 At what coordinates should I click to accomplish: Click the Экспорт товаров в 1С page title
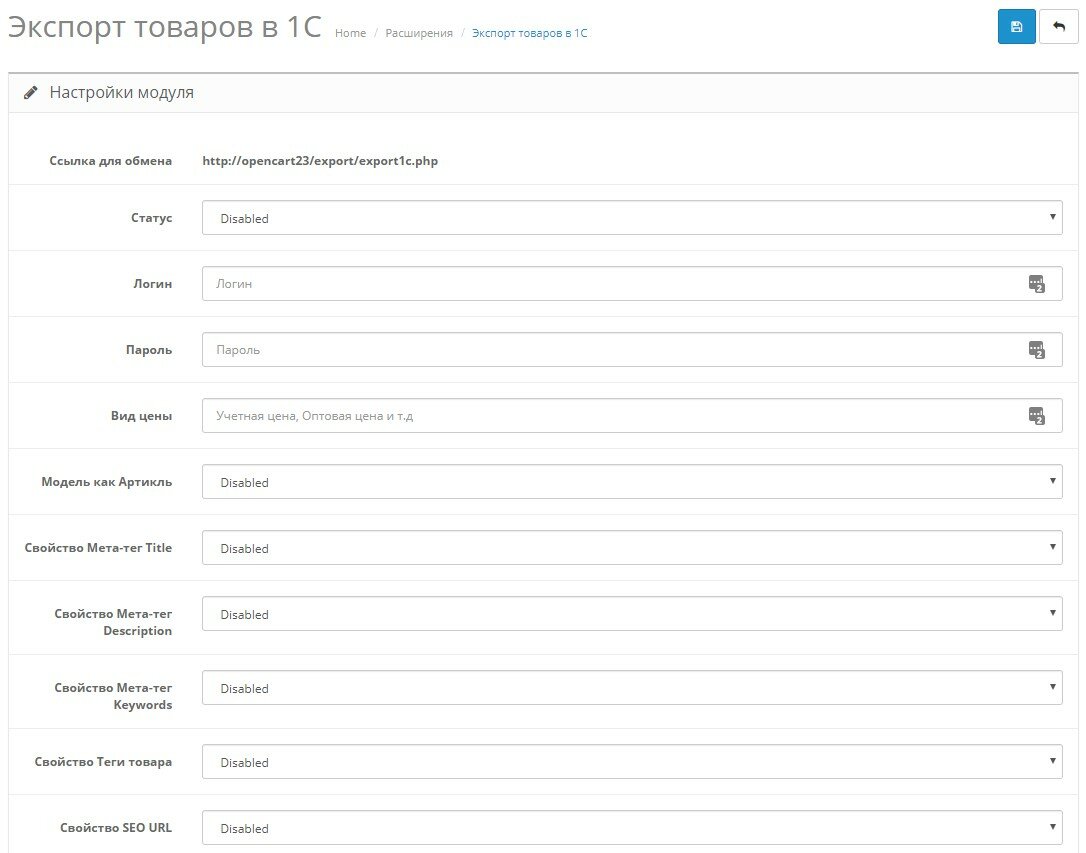(x=165, y=28)
